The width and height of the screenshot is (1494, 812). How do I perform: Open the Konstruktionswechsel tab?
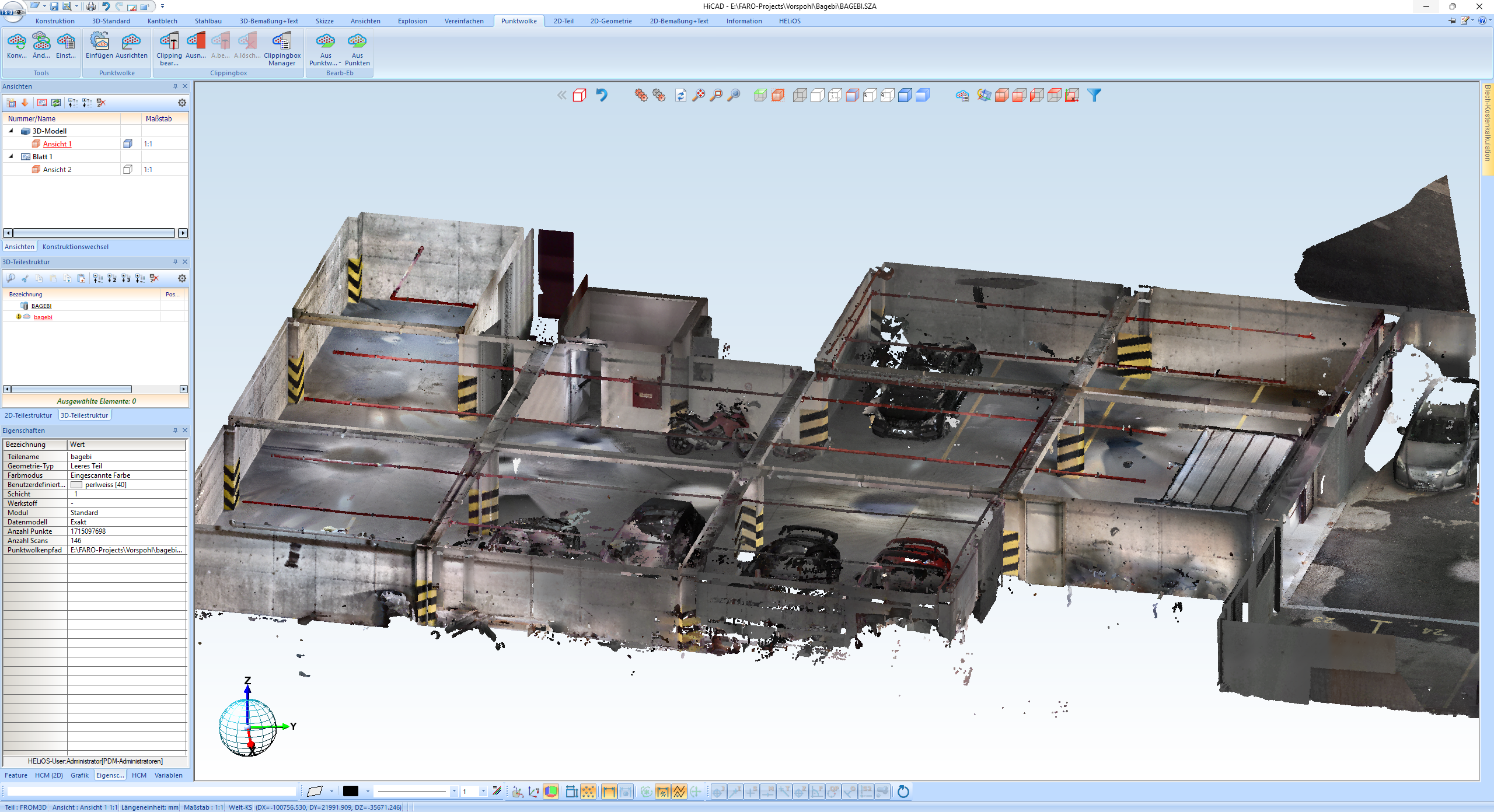click(75, 247)
